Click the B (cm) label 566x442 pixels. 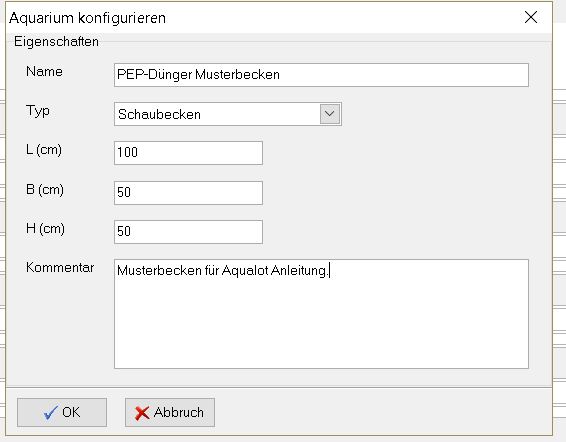pyautogui.click(x=45, y=189)
